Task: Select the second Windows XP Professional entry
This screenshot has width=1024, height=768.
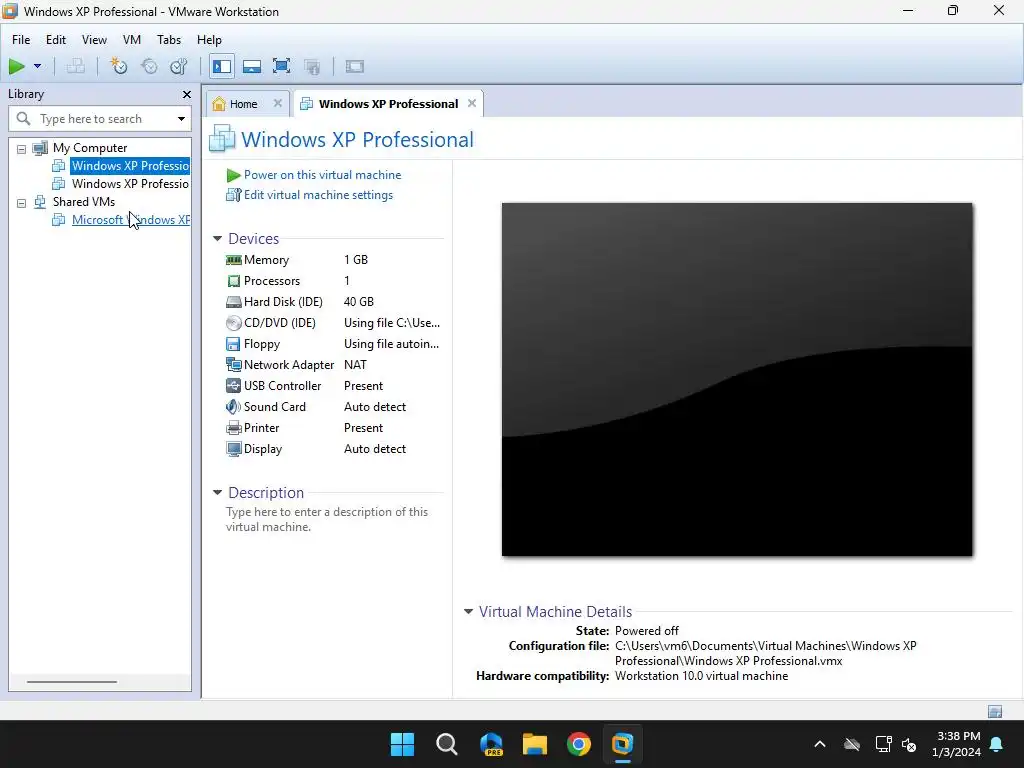Action: click(130, 184)
